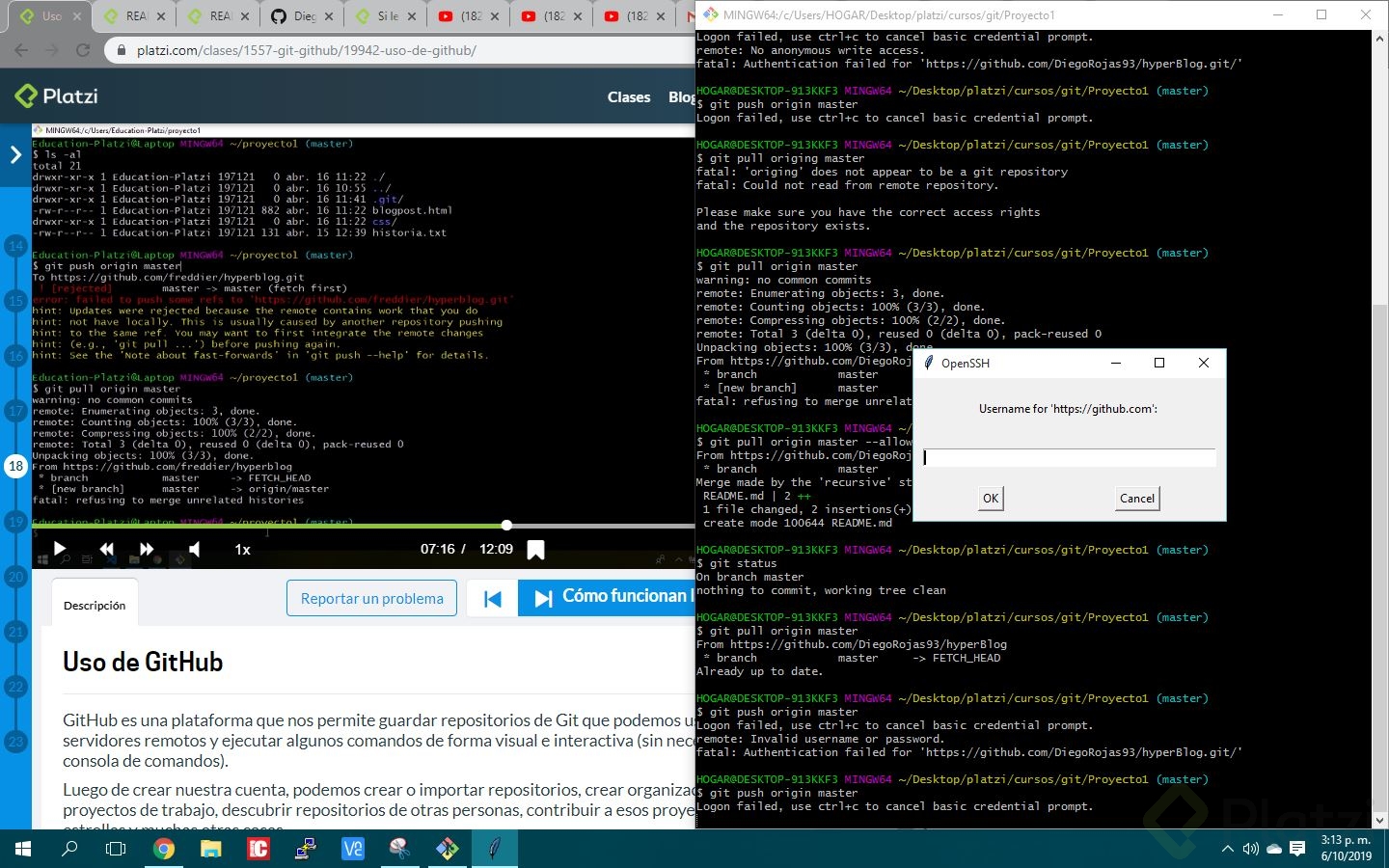Open the volume control in system tray
Screen dimensions: 1389x868
coord(1251,849)
